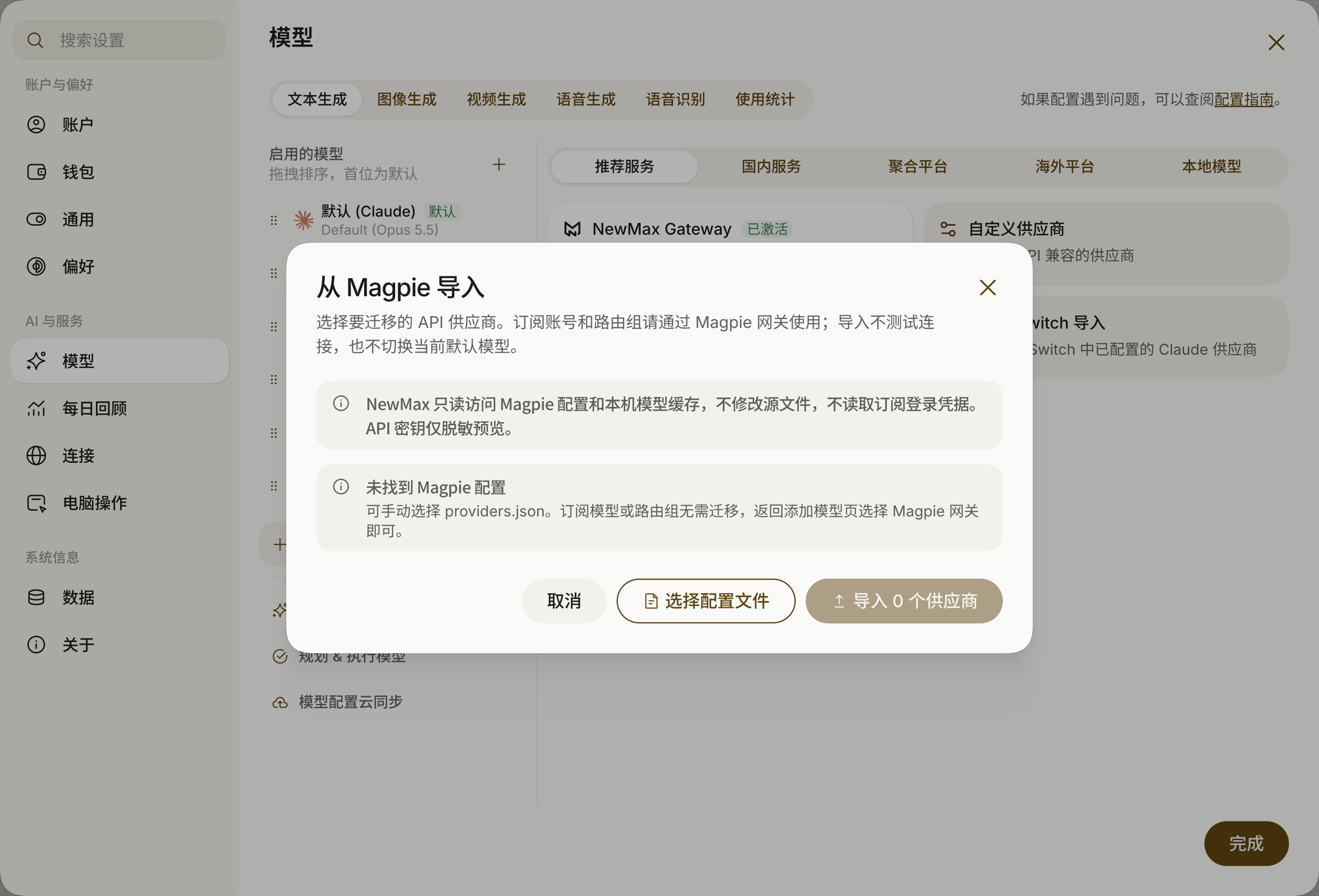Click the Cancel (取消) button

click(564, 601)
